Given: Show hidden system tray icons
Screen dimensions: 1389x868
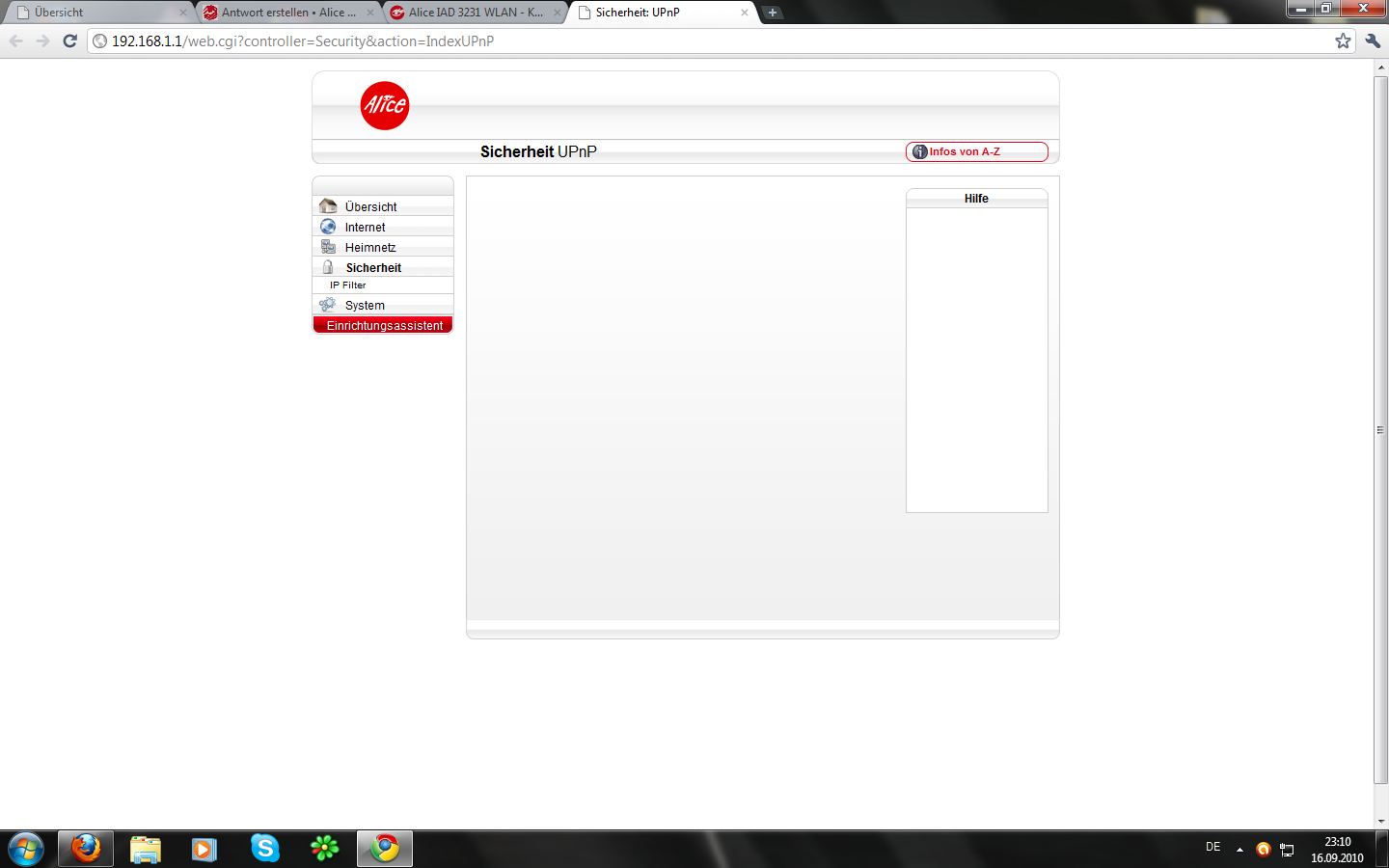Looking at the screenshot, I should pyautogui.click(x=1239, y=850).
